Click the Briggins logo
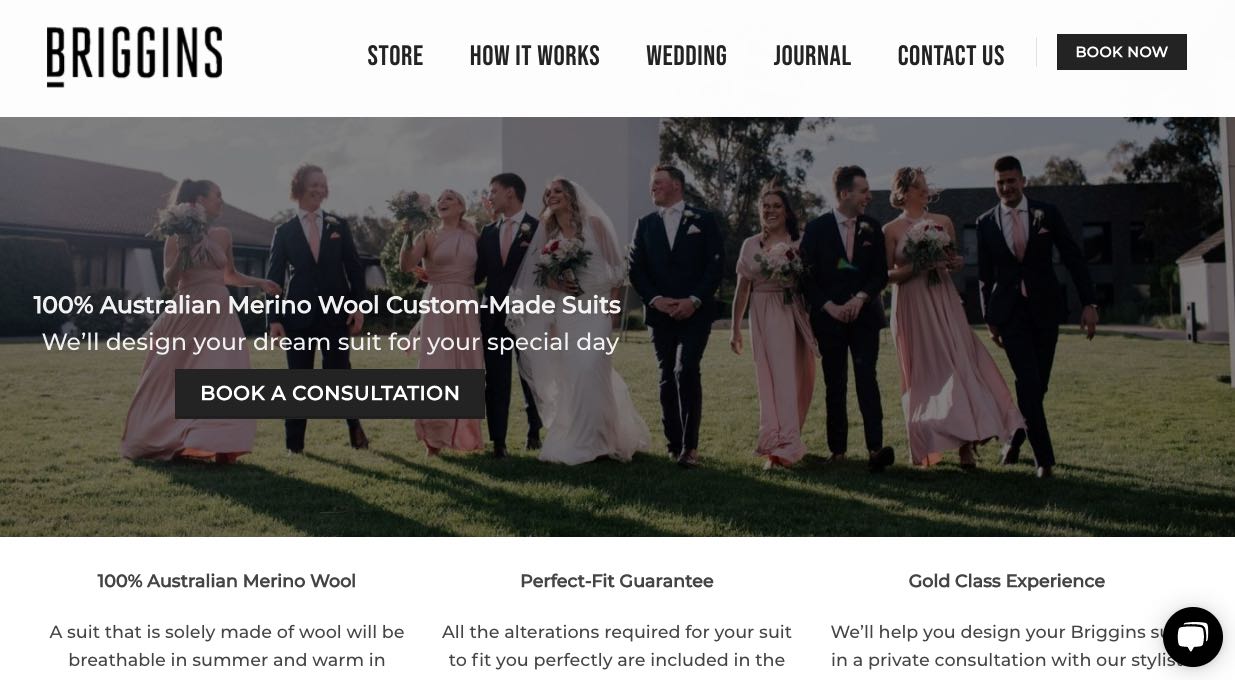 134,56
